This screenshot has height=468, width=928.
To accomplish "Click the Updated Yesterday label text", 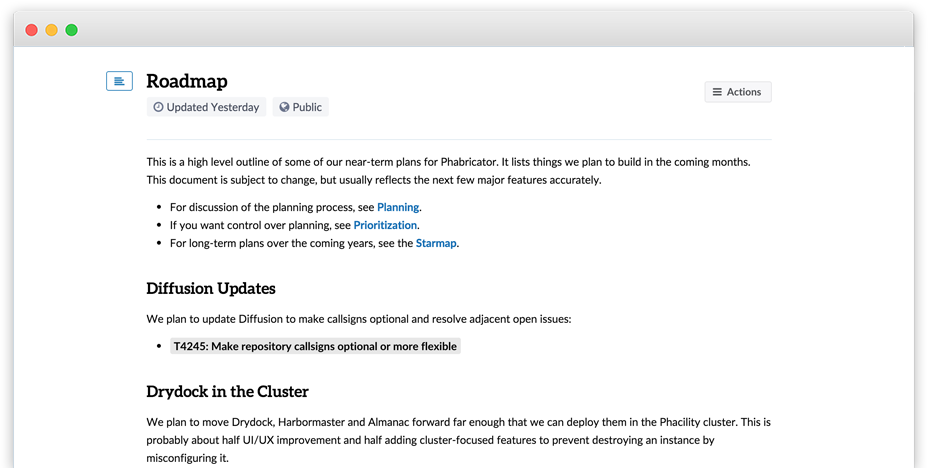I will [213, 107].
